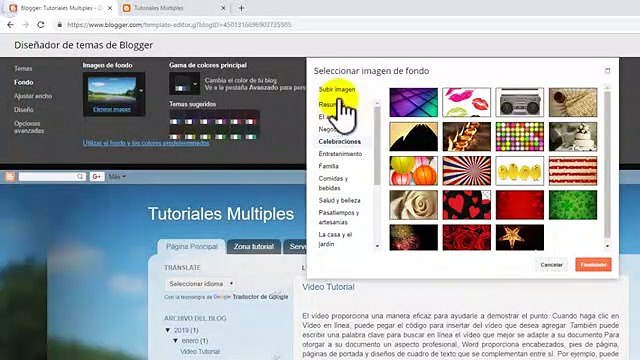This screenshot has width=640, height=360.
Task: Click the blog navbar search field
Action: [x=47, y=176]
